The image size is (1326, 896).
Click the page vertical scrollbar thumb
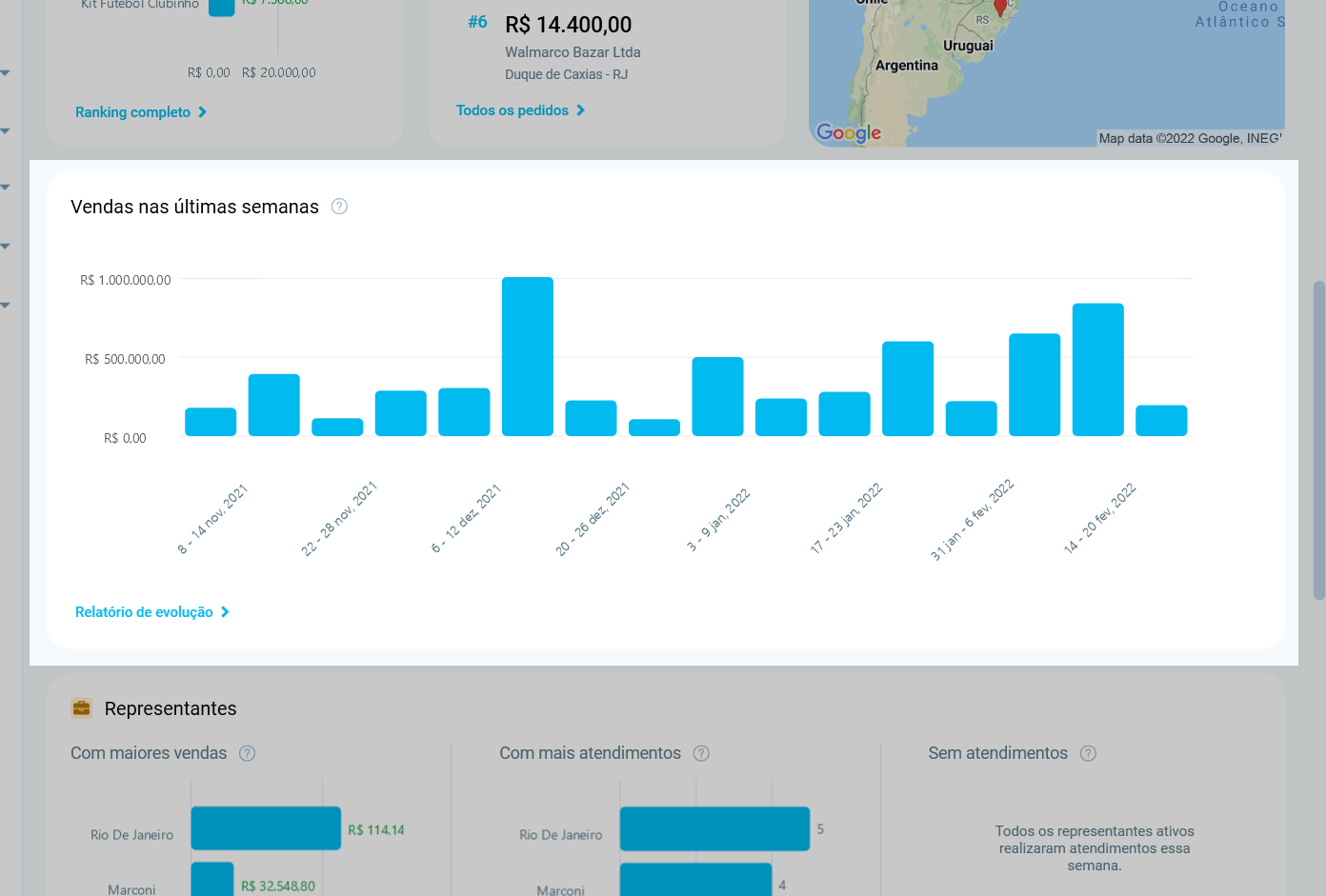(1319, 440)
